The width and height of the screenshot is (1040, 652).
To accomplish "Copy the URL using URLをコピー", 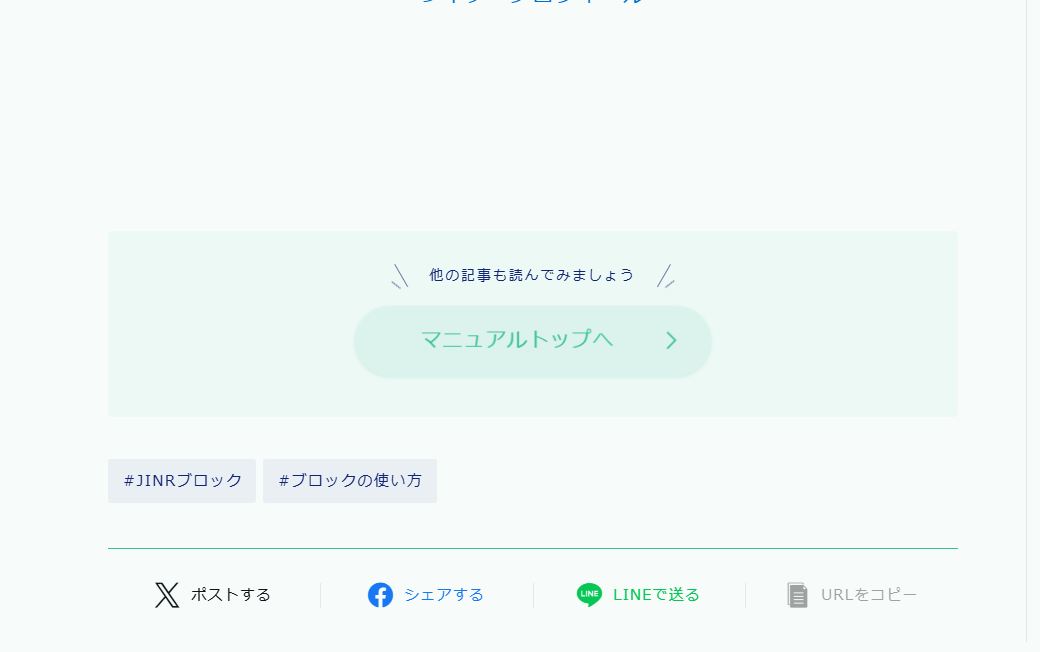I will (x=868, y=595).
